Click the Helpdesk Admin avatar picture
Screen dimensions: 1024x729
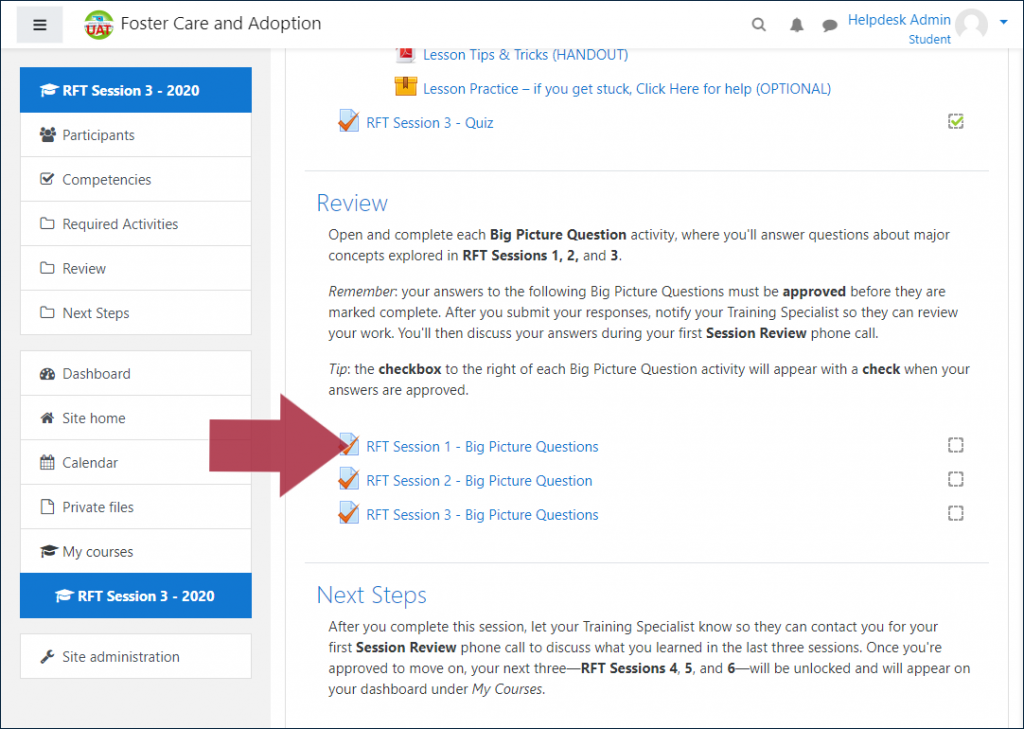(x=971, y=25)
